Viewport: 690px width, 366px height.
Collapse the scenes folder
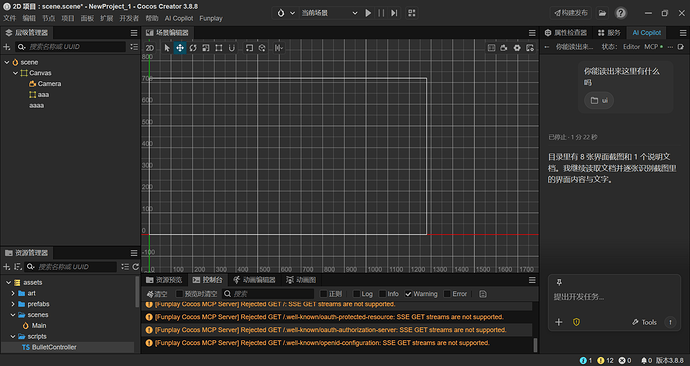(x=13, y=315)
